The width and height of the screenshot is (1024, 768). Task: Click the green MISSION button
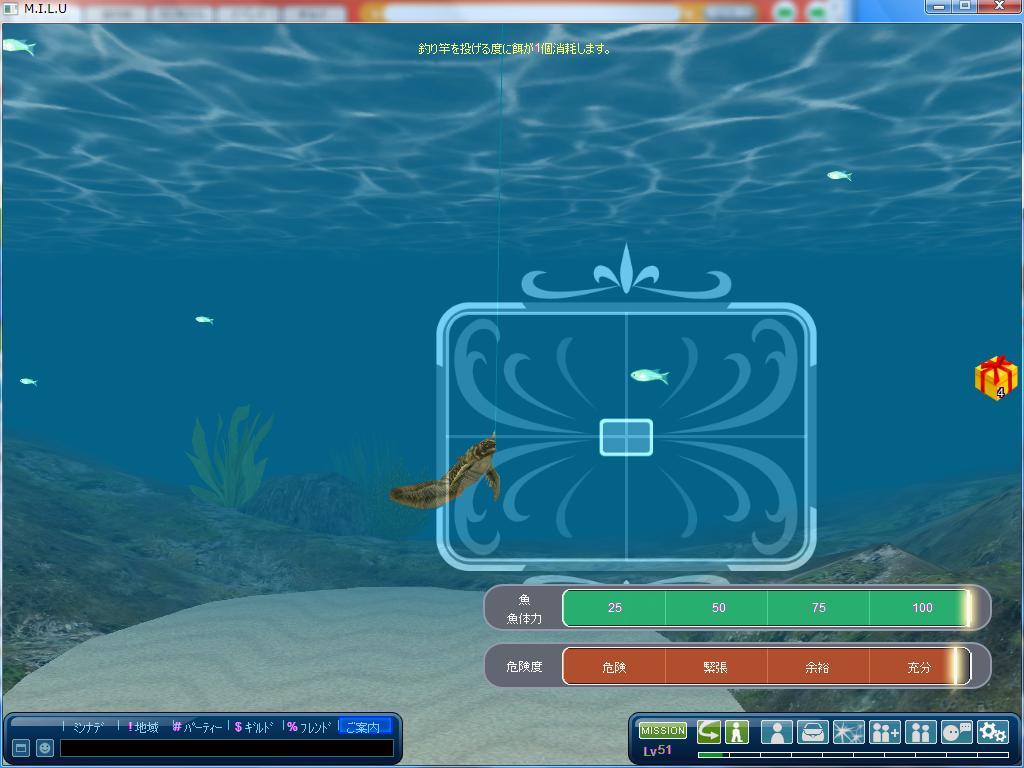coord(663,731)
